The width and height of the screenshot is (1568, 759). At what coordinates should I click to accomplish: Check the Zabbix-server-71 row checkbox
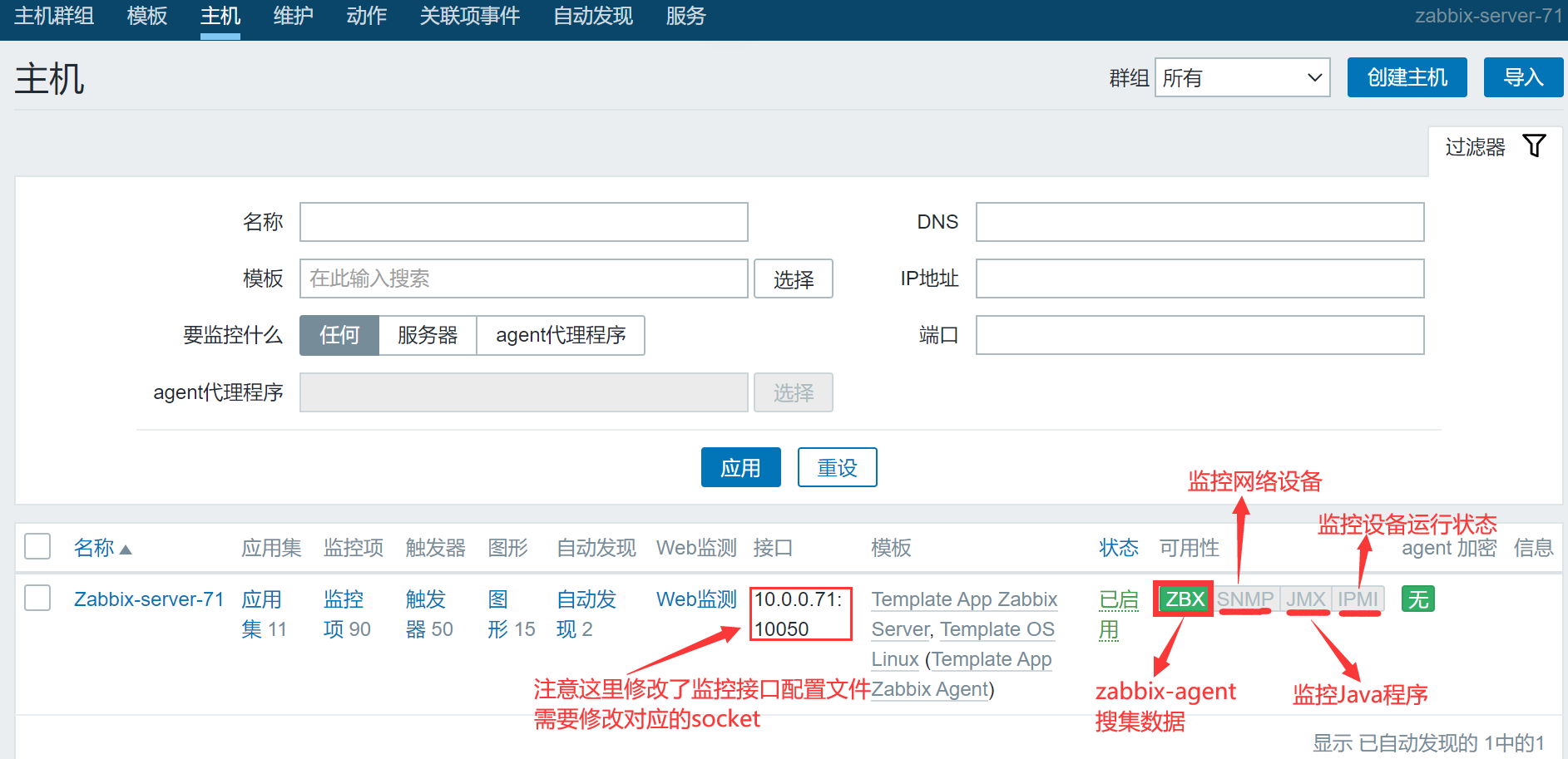pos(37,598)
